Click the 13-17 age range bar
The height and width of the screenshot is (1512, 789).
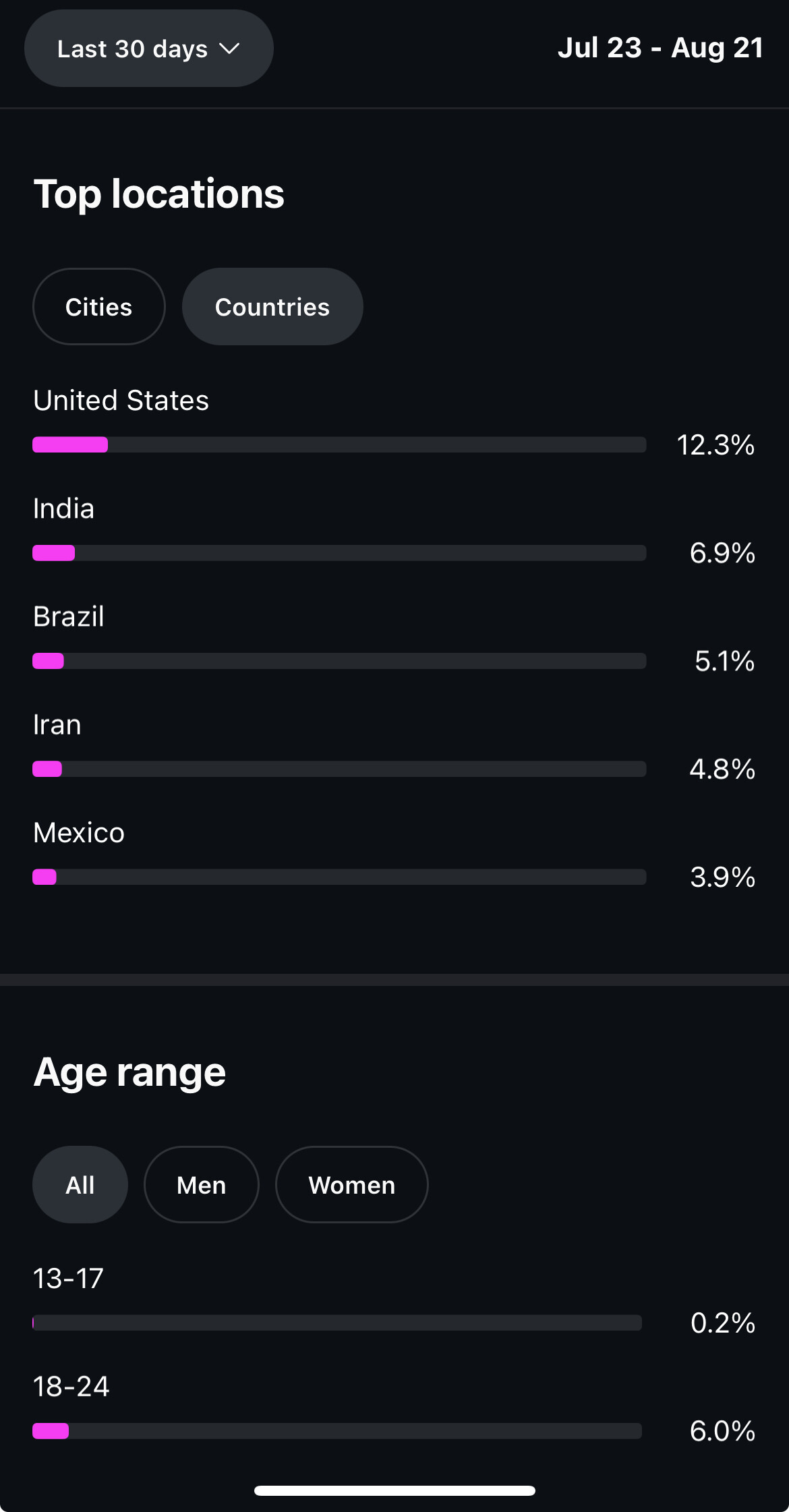click(x=337, y=1323)
